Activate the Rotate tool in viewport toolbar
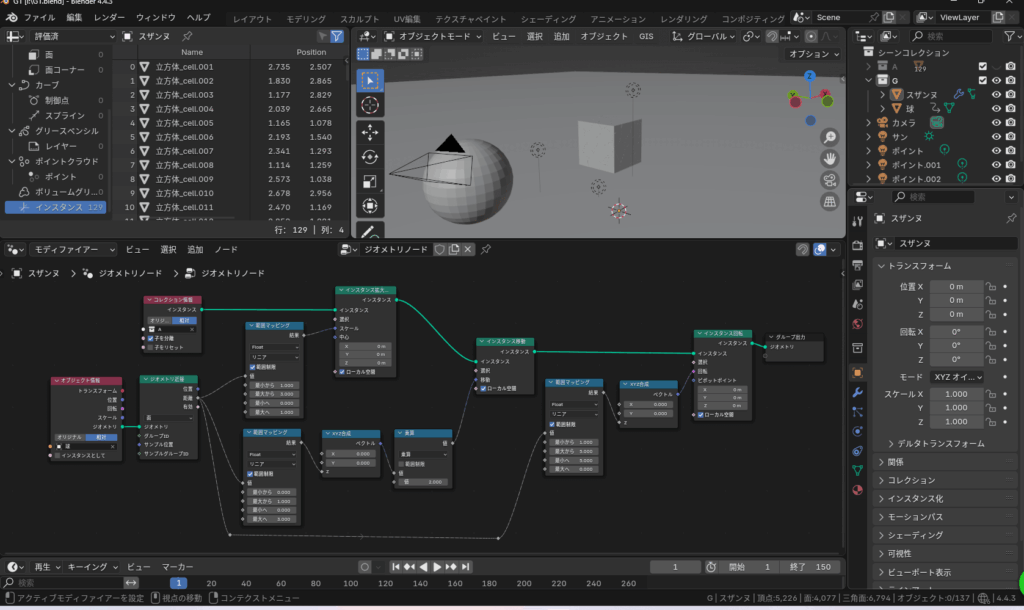This screenshot has width=1024, height=610. (x=370, y=156)
